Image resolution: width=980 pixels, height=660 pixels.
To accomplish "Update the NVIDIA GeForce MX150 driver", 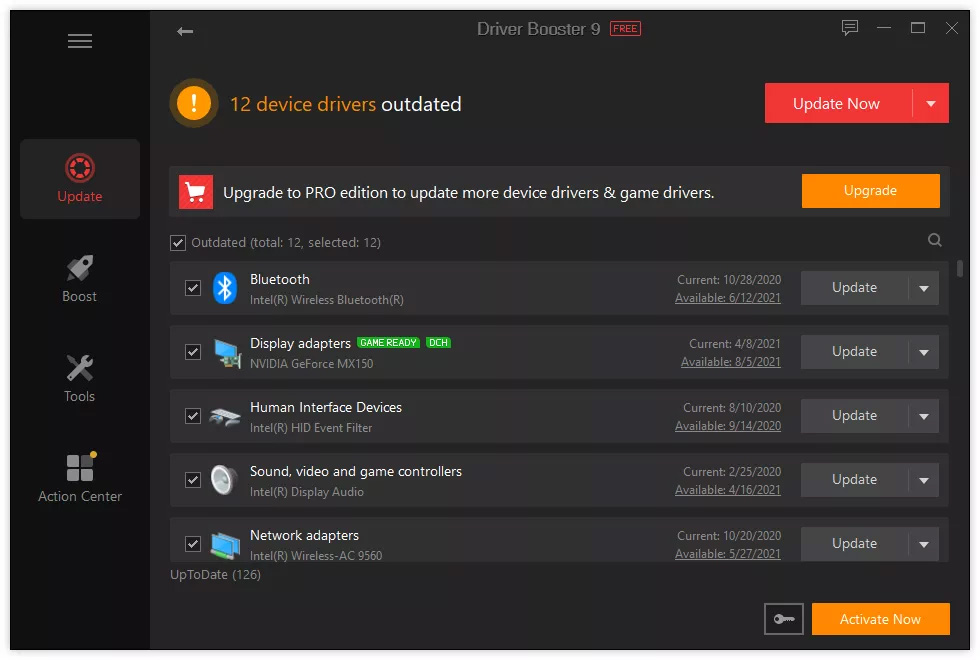I will [854, 352].
